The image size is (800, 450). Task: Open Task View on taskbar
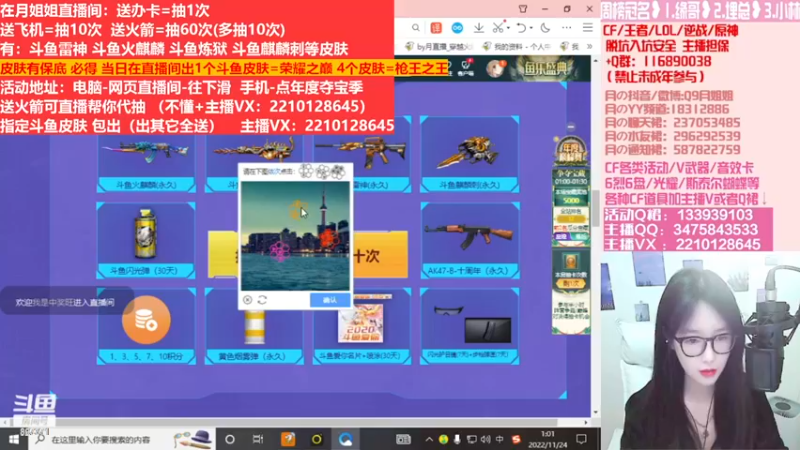pyautogui.click(x=258, y=439)
